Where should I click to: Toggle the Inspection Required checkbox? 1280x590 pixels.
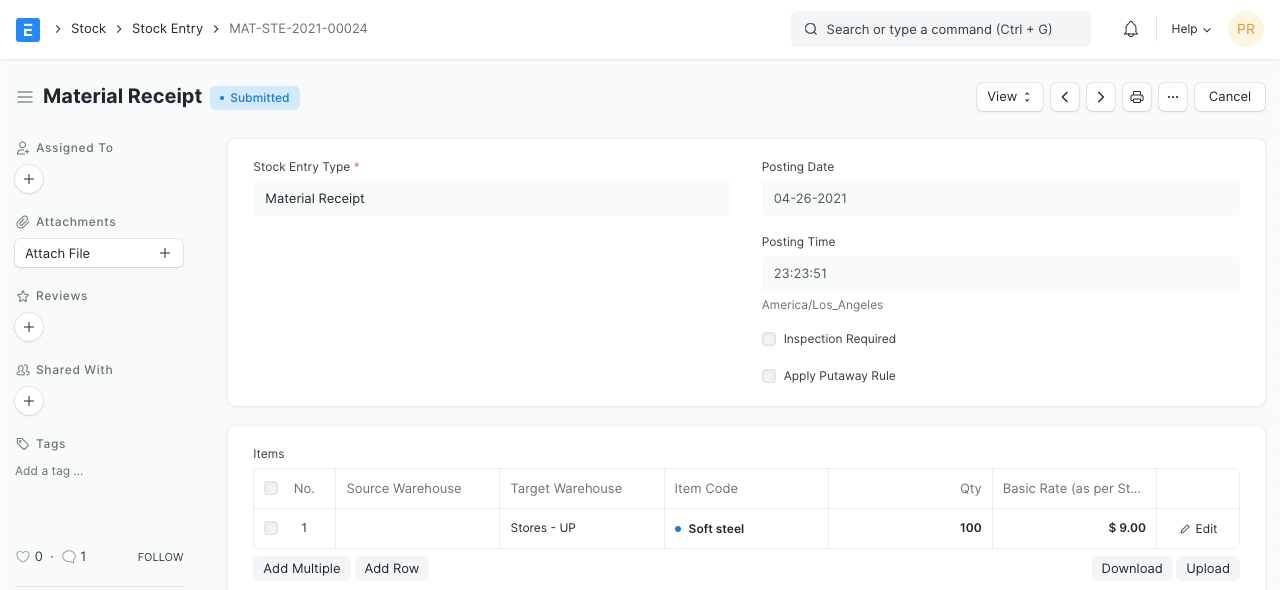point(769,339)
